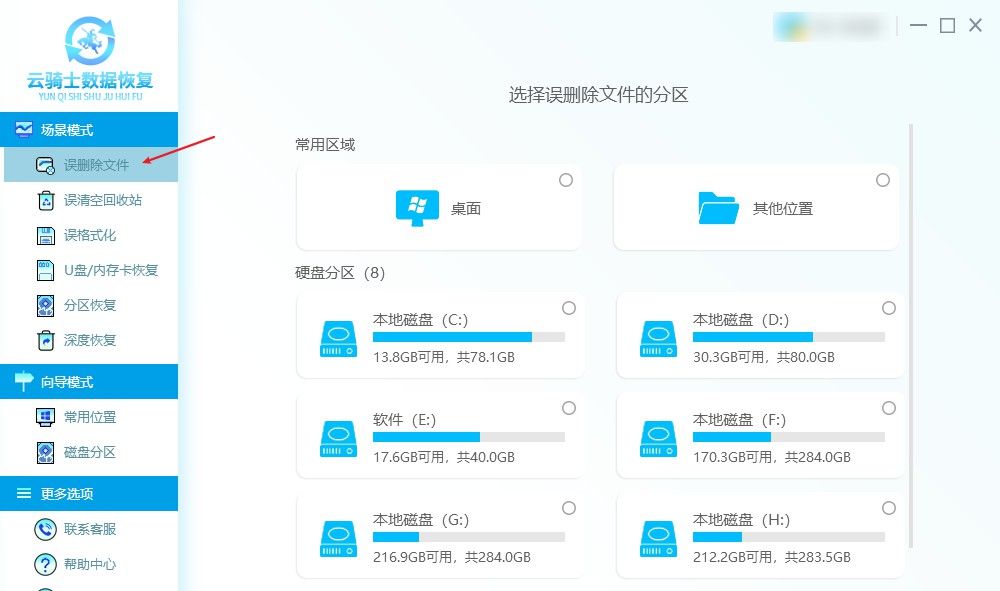This screenshot has height=591, width=1000.
Task: Click the 误删除文件 icon in sidebar
Action: (x=45, y=165)
